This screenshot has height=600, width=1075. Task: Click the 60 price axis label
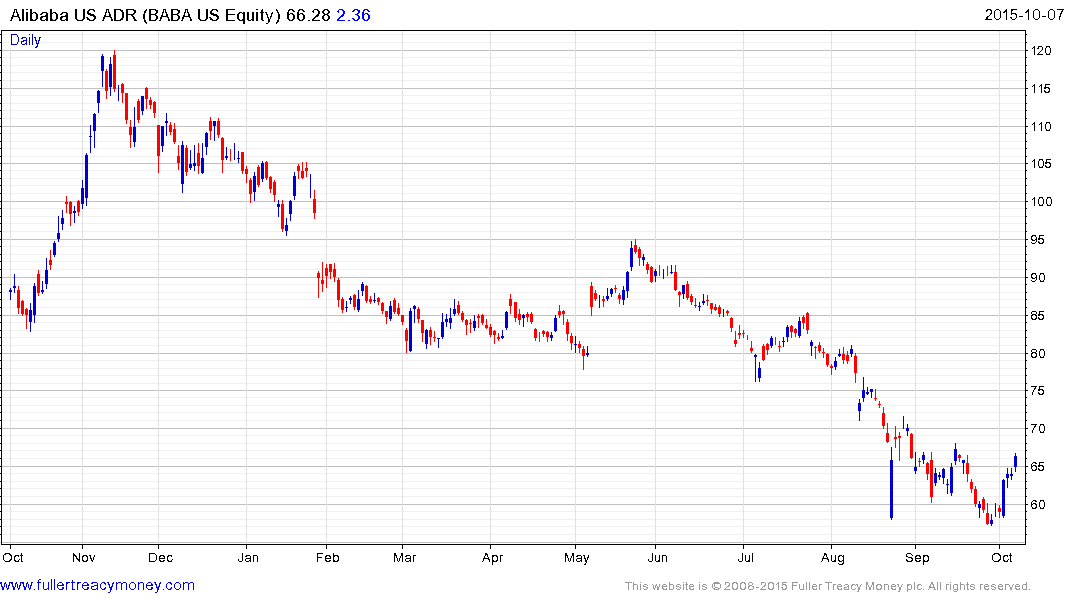pyautogui.click(x=1037, y=504)
